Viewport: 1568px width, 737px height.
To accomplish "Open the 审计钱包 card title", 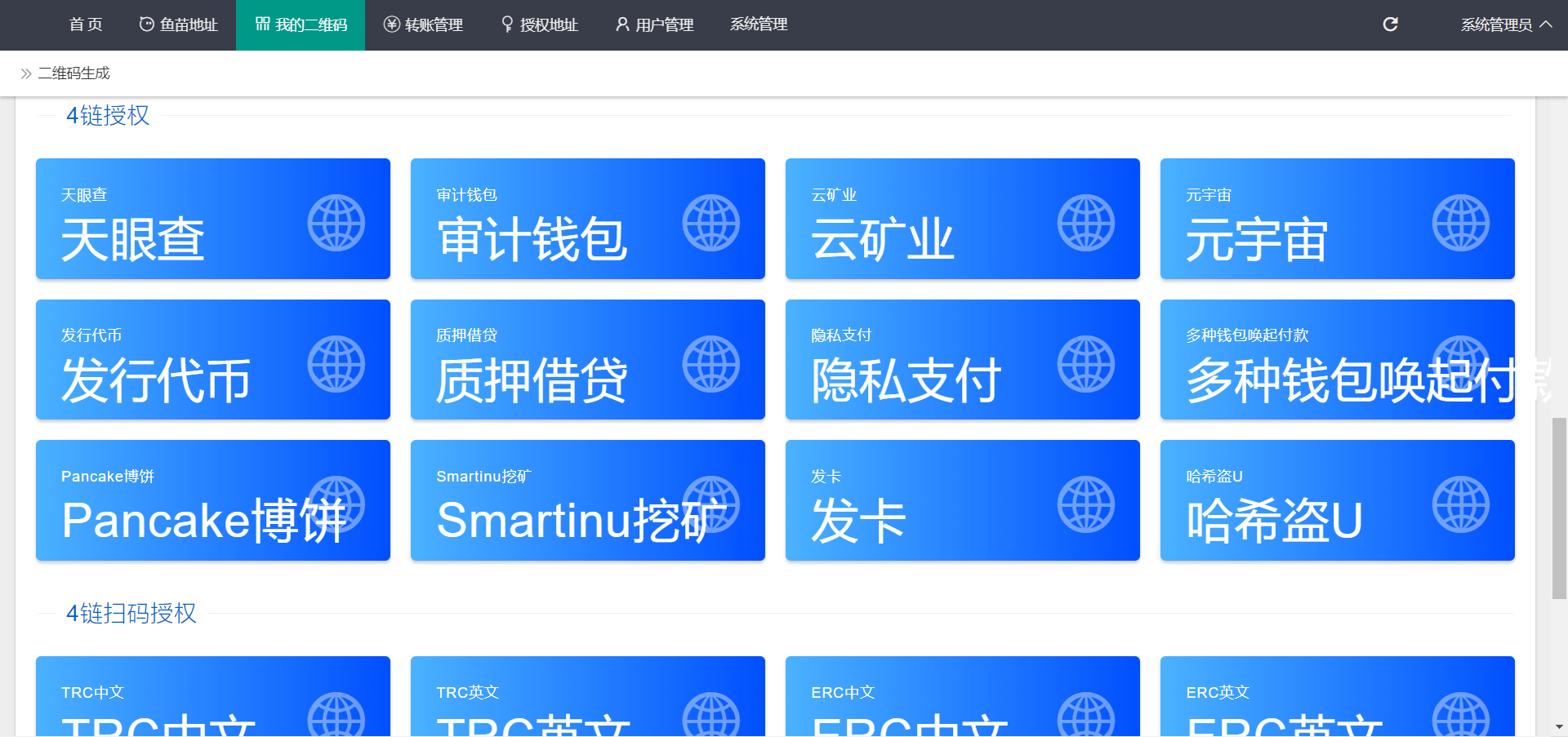I will tap(532, 240).
